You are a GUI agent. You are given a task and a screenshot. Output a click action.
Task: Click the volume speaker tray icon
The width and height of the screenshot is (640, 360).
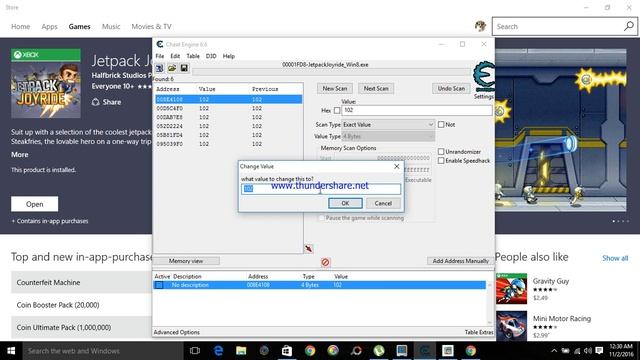coord(588,351)
